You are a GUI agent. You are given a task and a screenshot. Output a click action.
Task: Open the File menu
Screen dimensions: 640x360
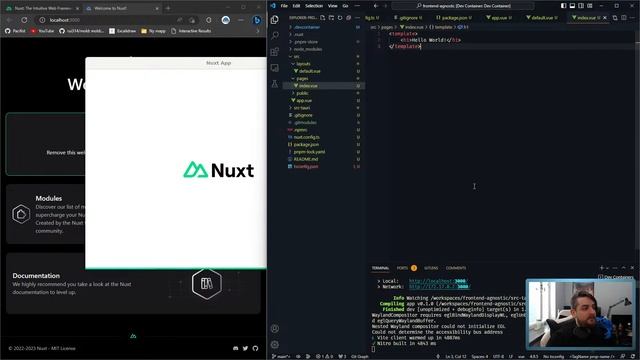(284, 6)
